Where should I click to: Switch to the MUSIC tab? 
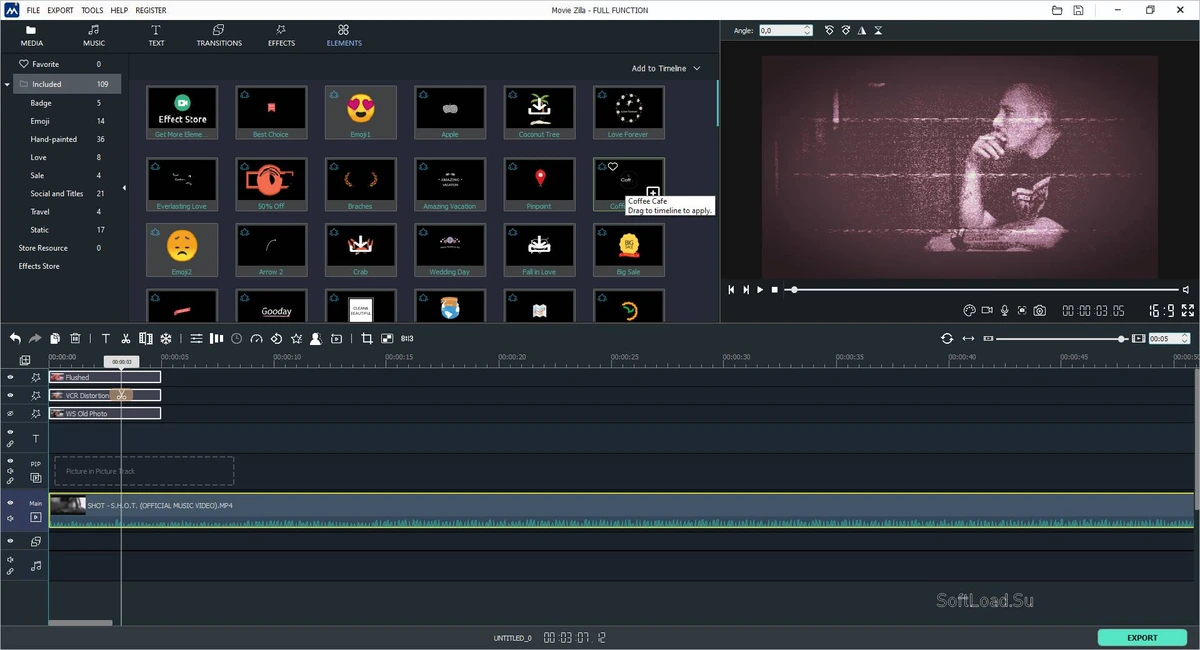click(94, 36)
